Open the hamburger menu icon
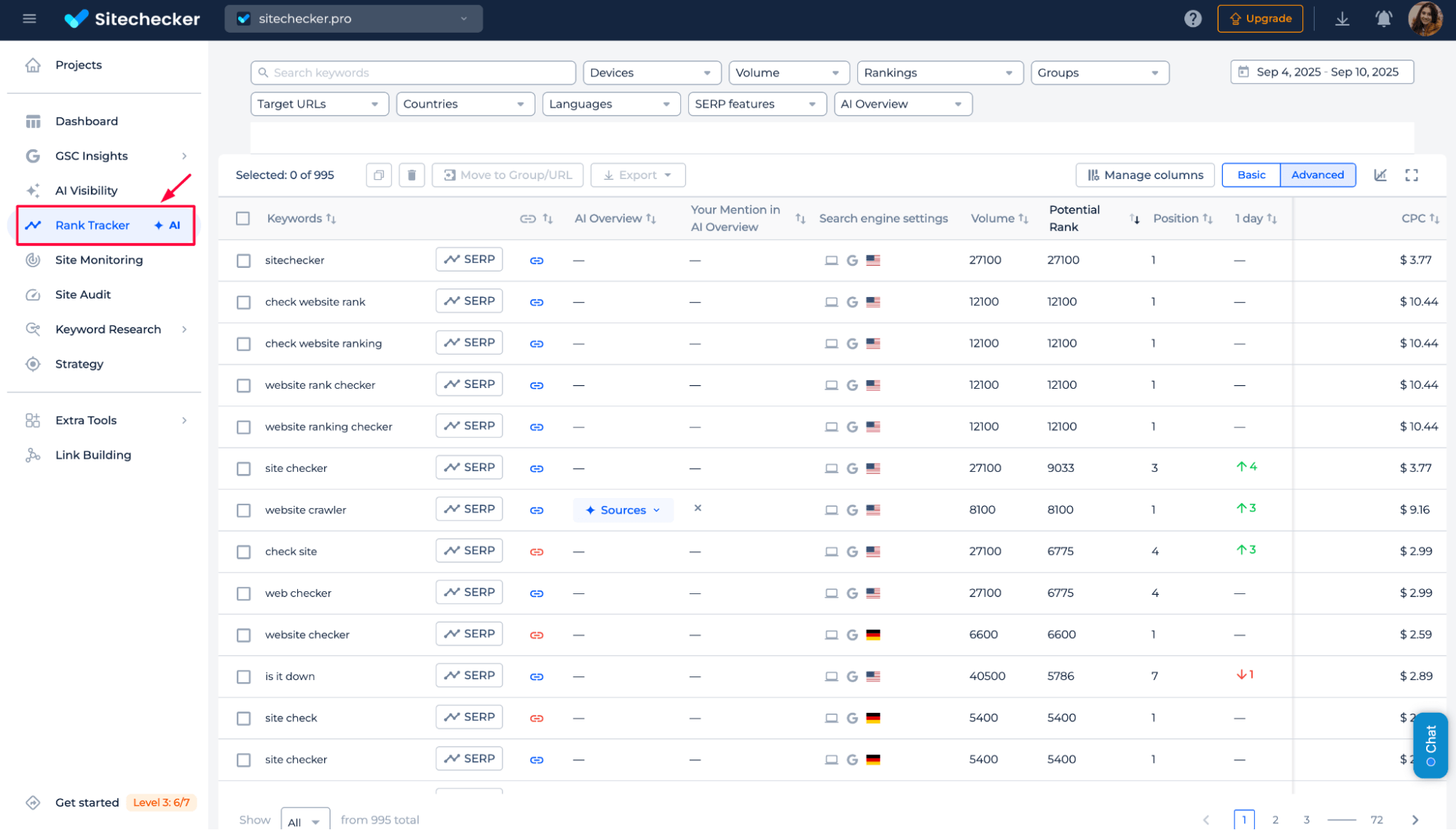This screenshot has width=1456, height=830. [x=29, y=19]
